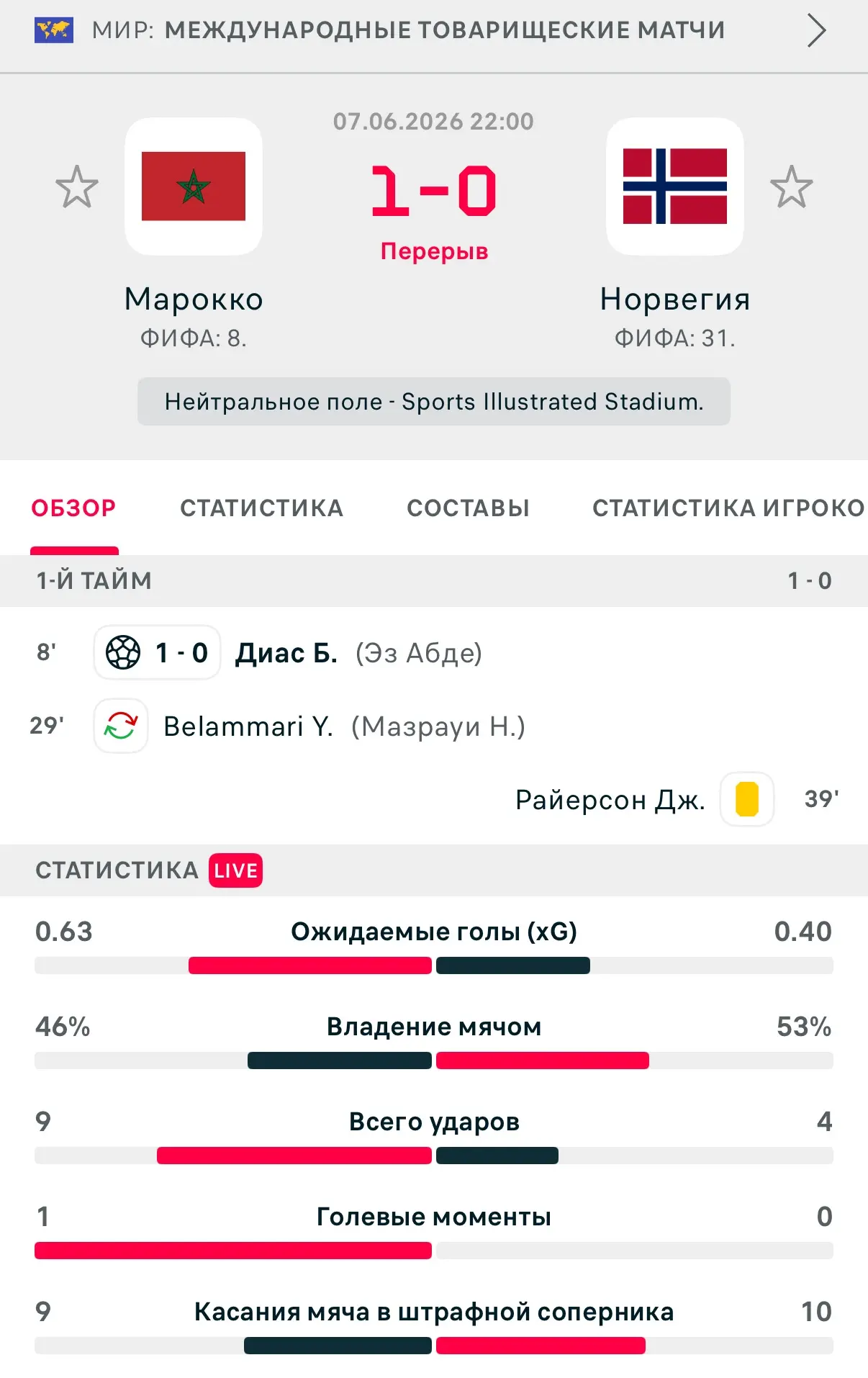Switch to the Составы tab
The width and height of the screenshot is (868, 1378).
pyautogui.click(x=469, y=508)
